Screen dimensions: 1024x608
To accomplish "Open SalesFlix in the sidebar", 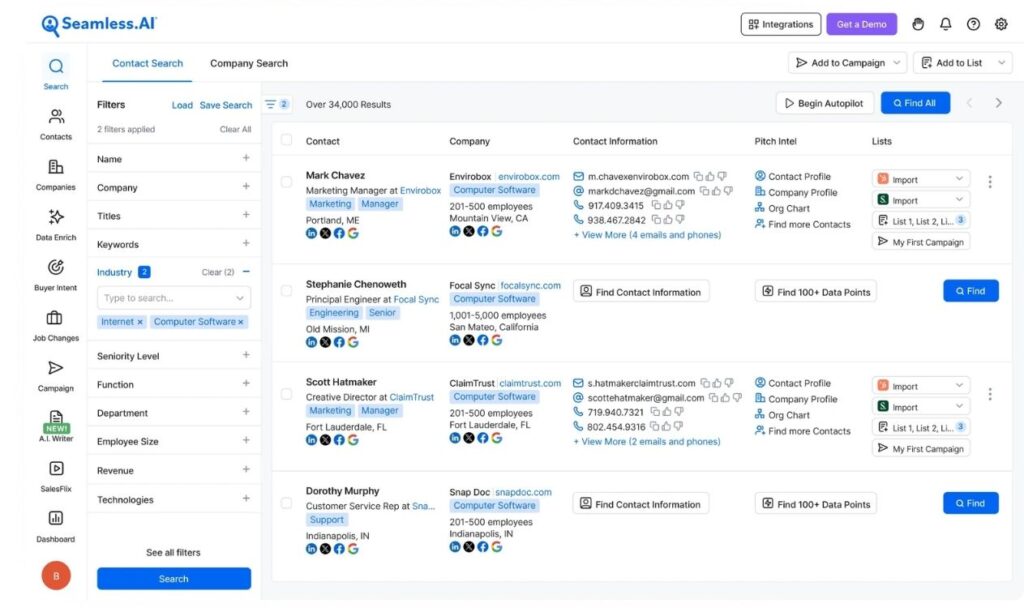I will pyautogui.click(x=56, y=476).
